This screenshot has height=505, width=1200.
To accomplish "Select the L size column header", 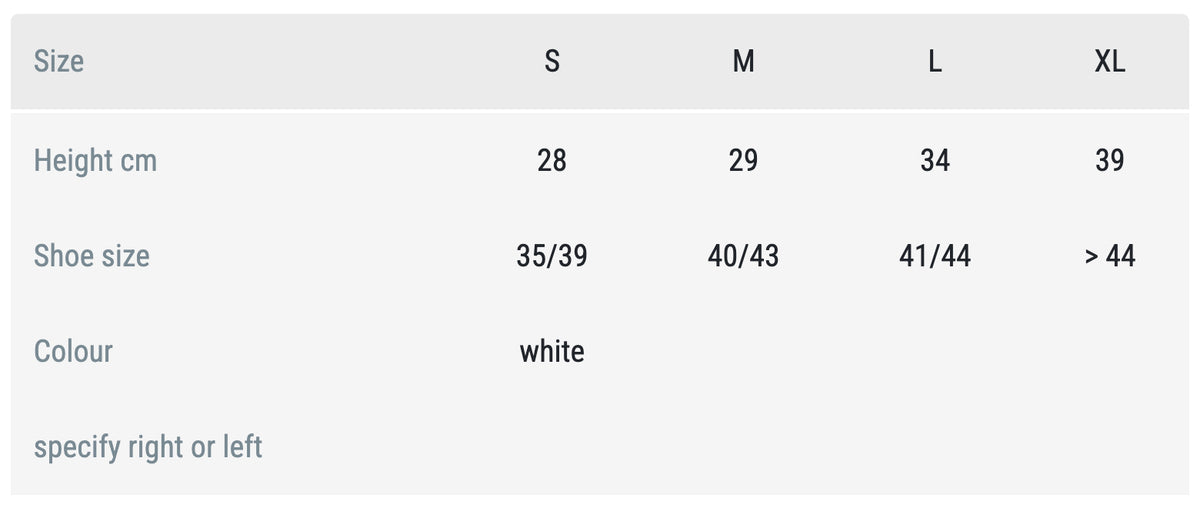I will click(x=934, y=61).
